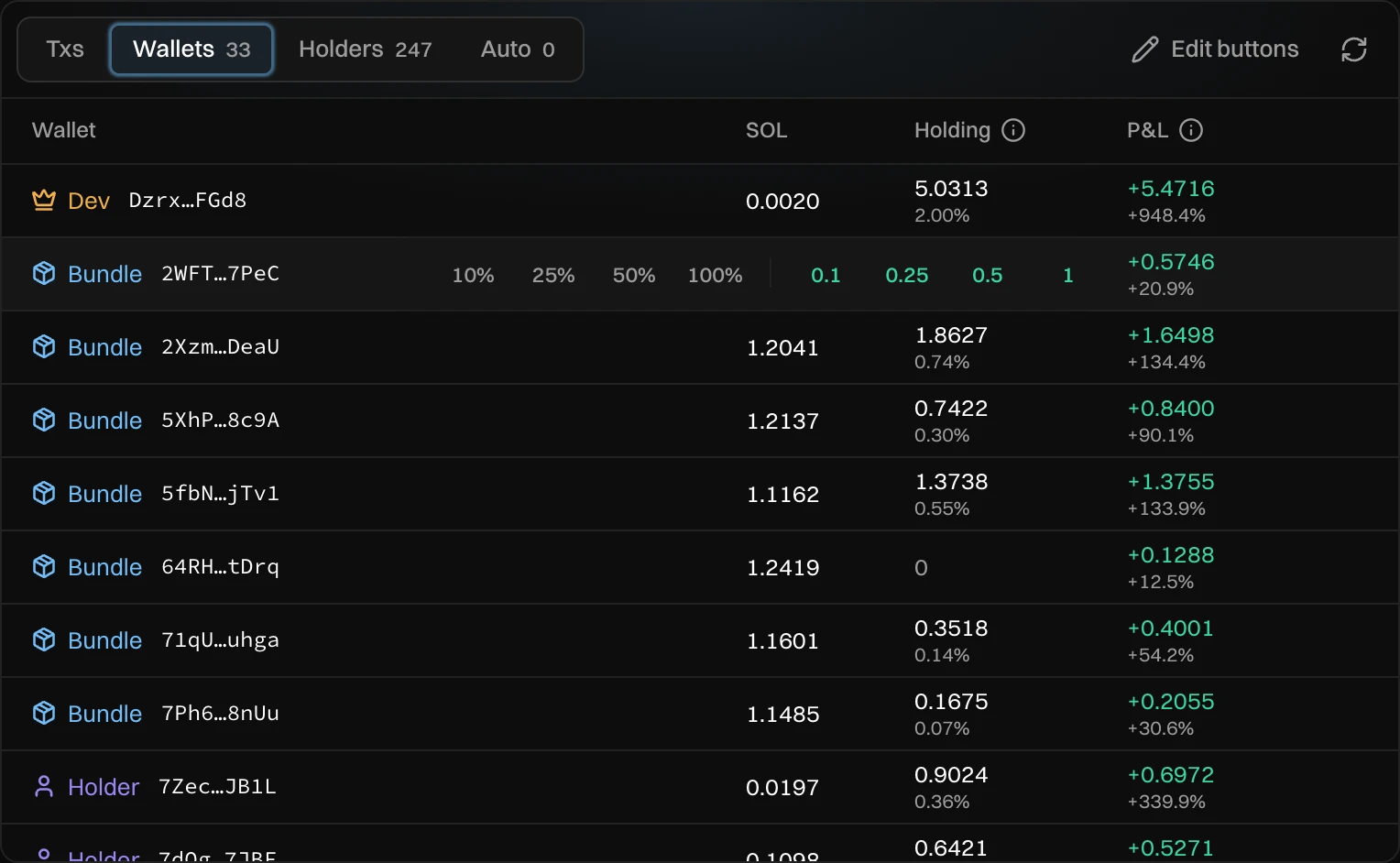1400x863 pixels.
Task: Click the Wallet column header
Action: tap(64, 130)
